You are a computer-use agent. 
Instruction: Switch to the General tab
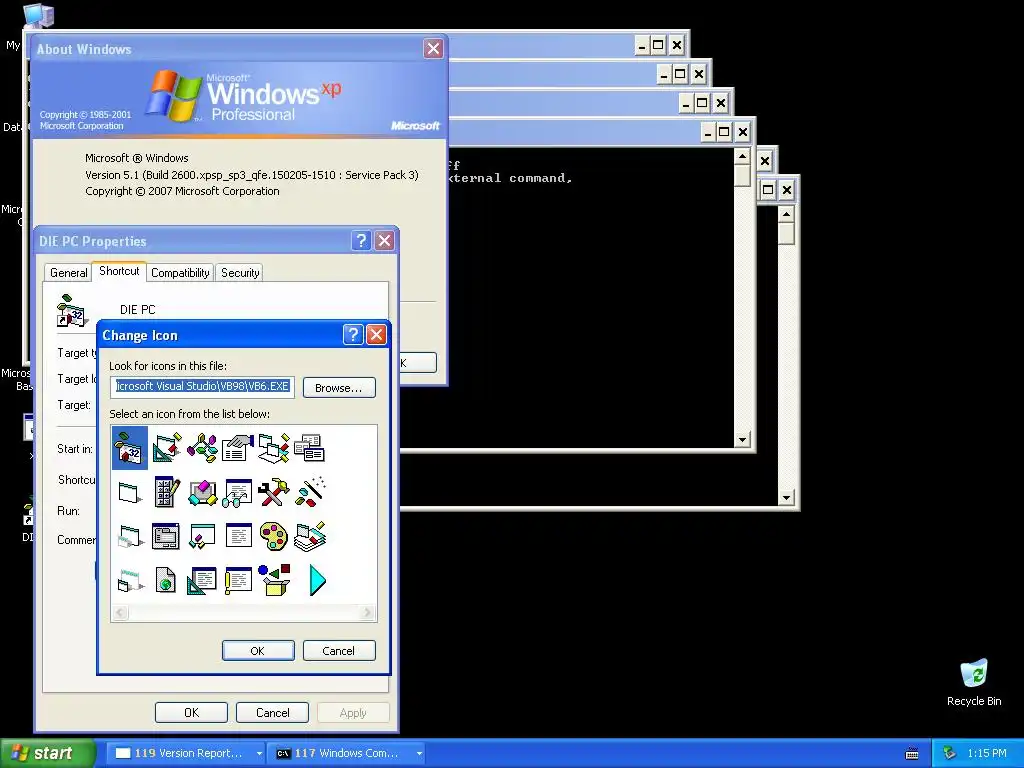(x=69, y=272)
